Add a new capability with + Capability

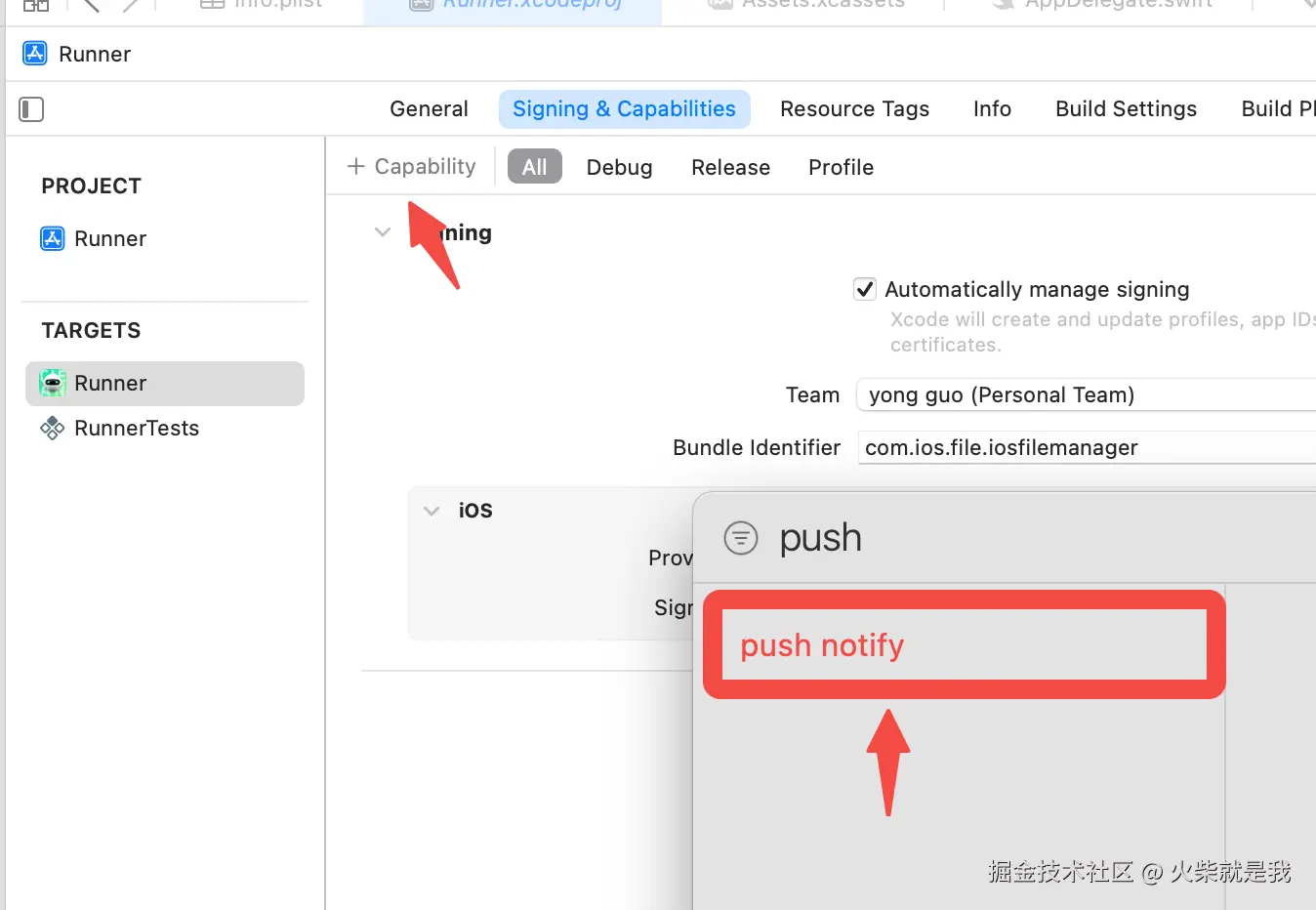coord(412,167)
